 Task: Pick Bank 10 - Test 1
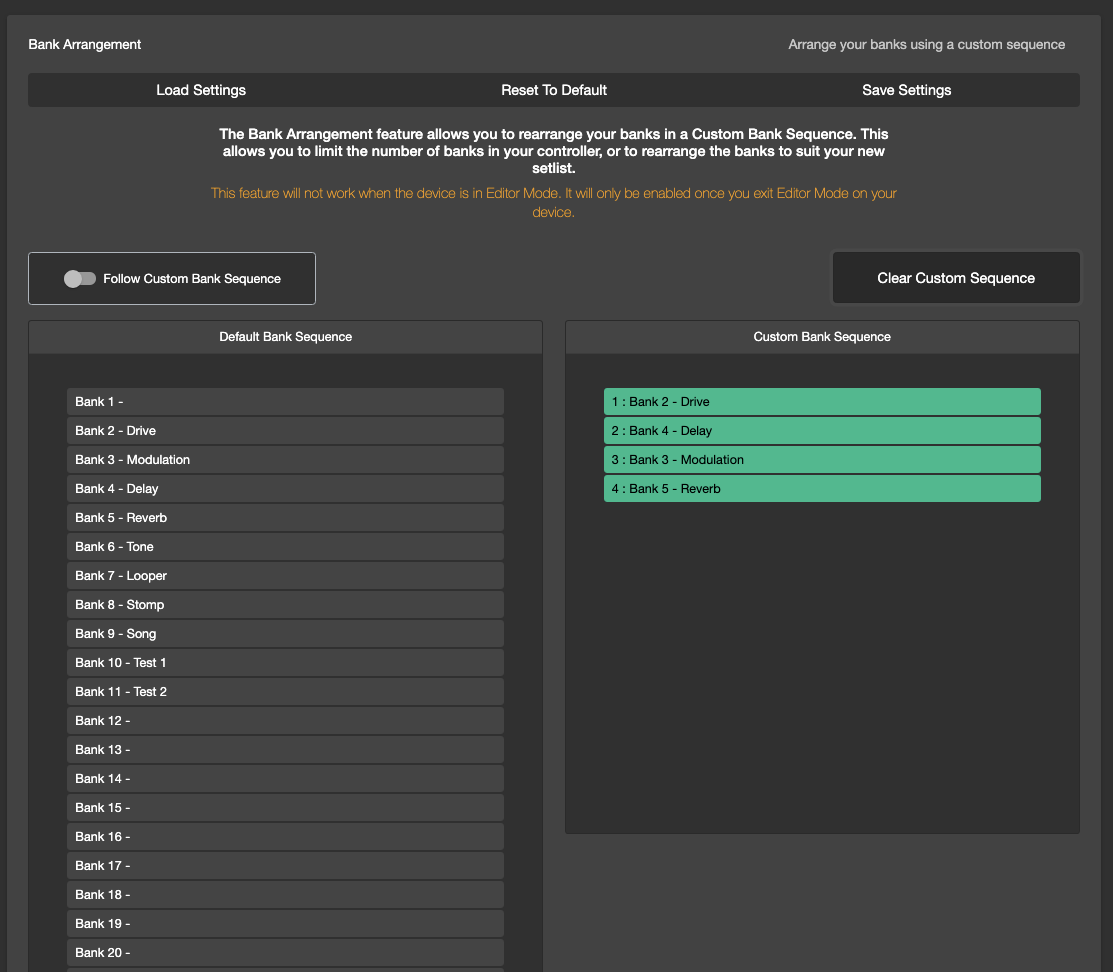point(285,663)
